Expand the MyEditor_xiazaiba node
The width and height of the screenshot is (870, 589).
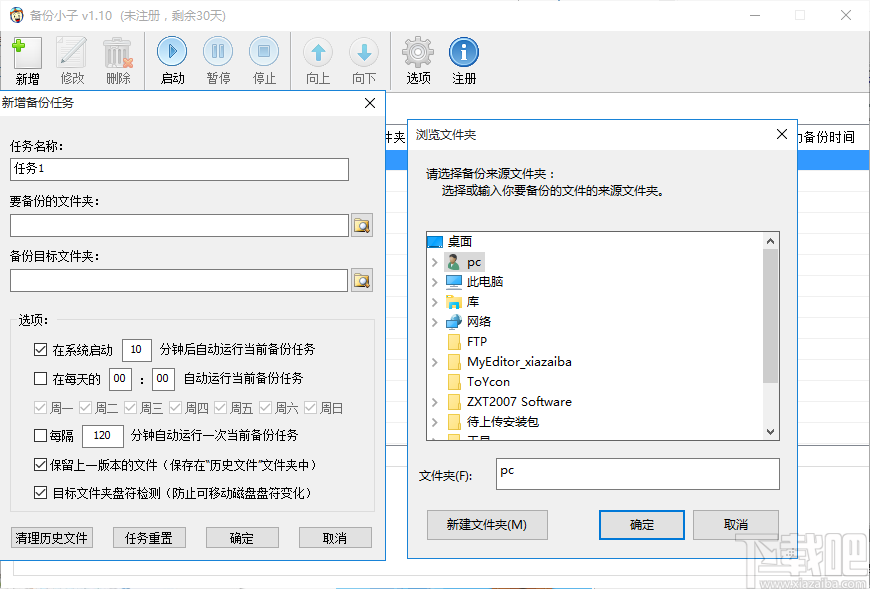point(435,362)
